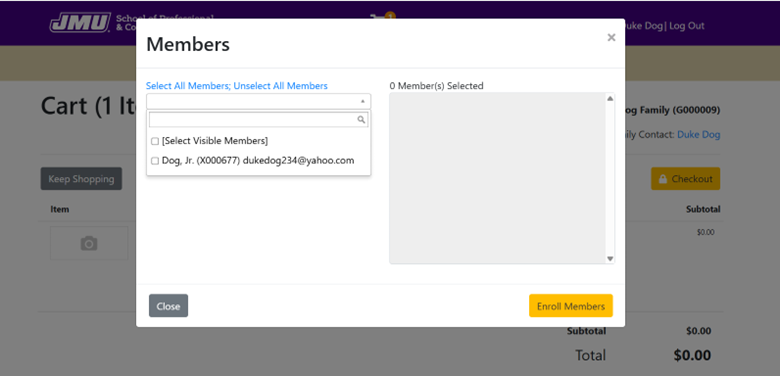Click the 0 Member(s) Selected text

436,86
